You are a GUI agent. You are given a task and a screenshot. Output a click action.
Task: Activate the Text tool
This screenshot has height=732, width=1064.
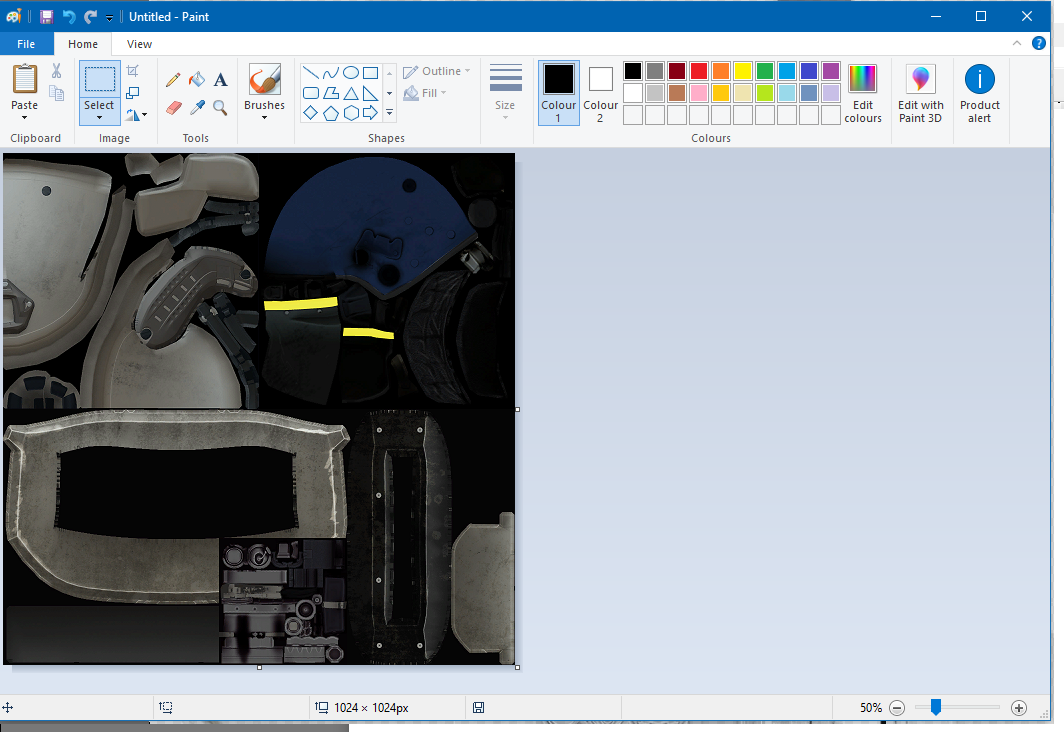pos(221,80)
